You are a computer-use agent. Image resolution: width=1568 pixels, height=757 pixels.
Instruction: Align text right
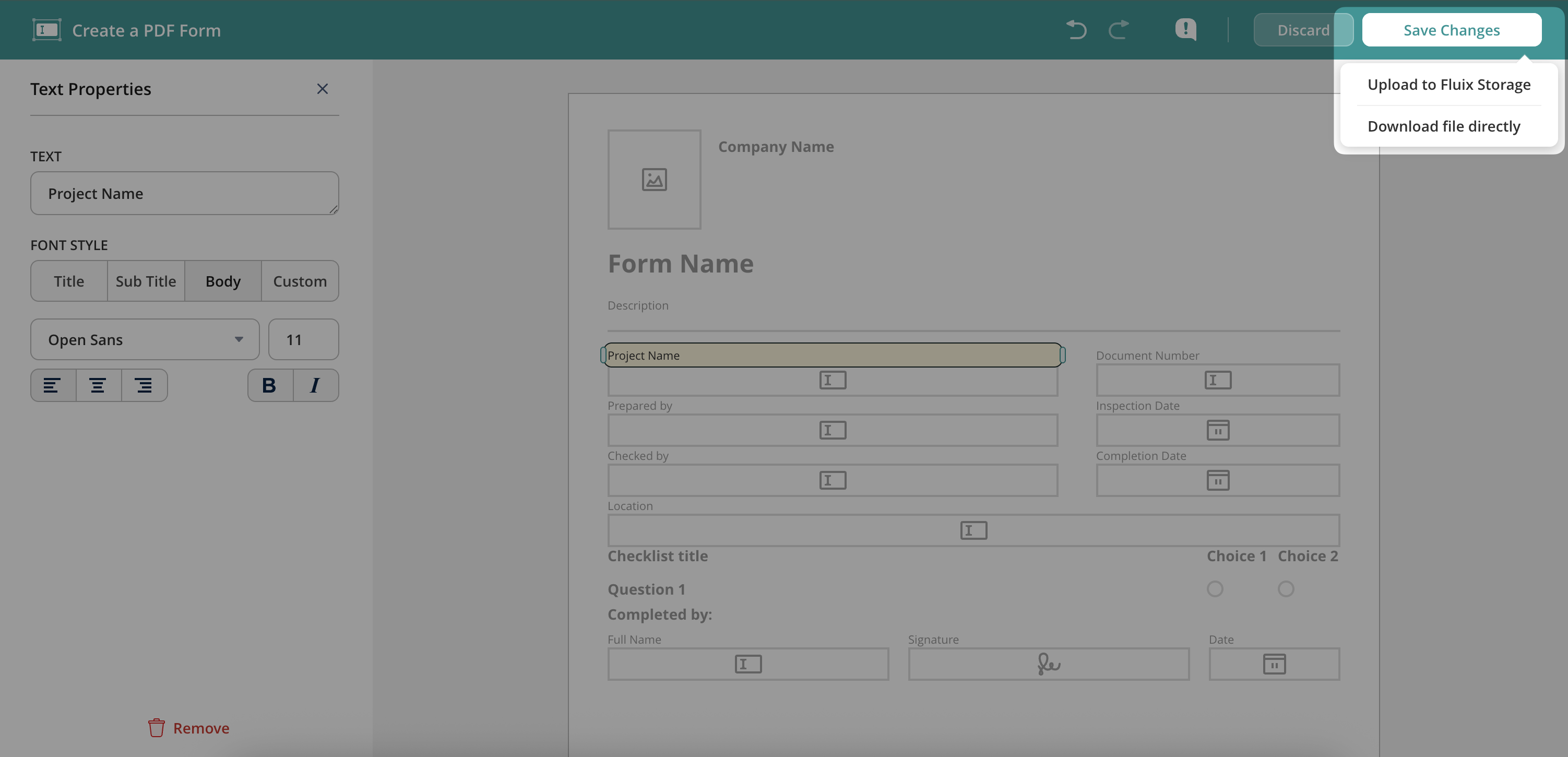[144, 385]
